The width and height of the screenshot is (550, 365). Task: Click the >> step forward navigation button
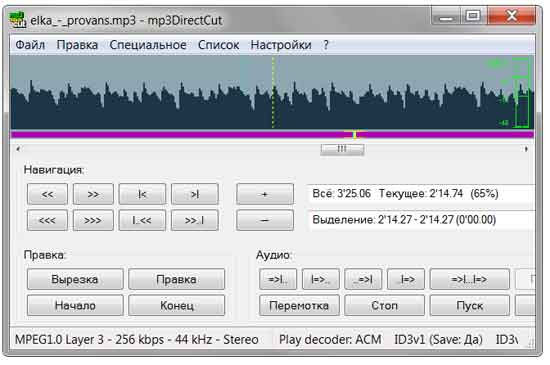[93, 194]
